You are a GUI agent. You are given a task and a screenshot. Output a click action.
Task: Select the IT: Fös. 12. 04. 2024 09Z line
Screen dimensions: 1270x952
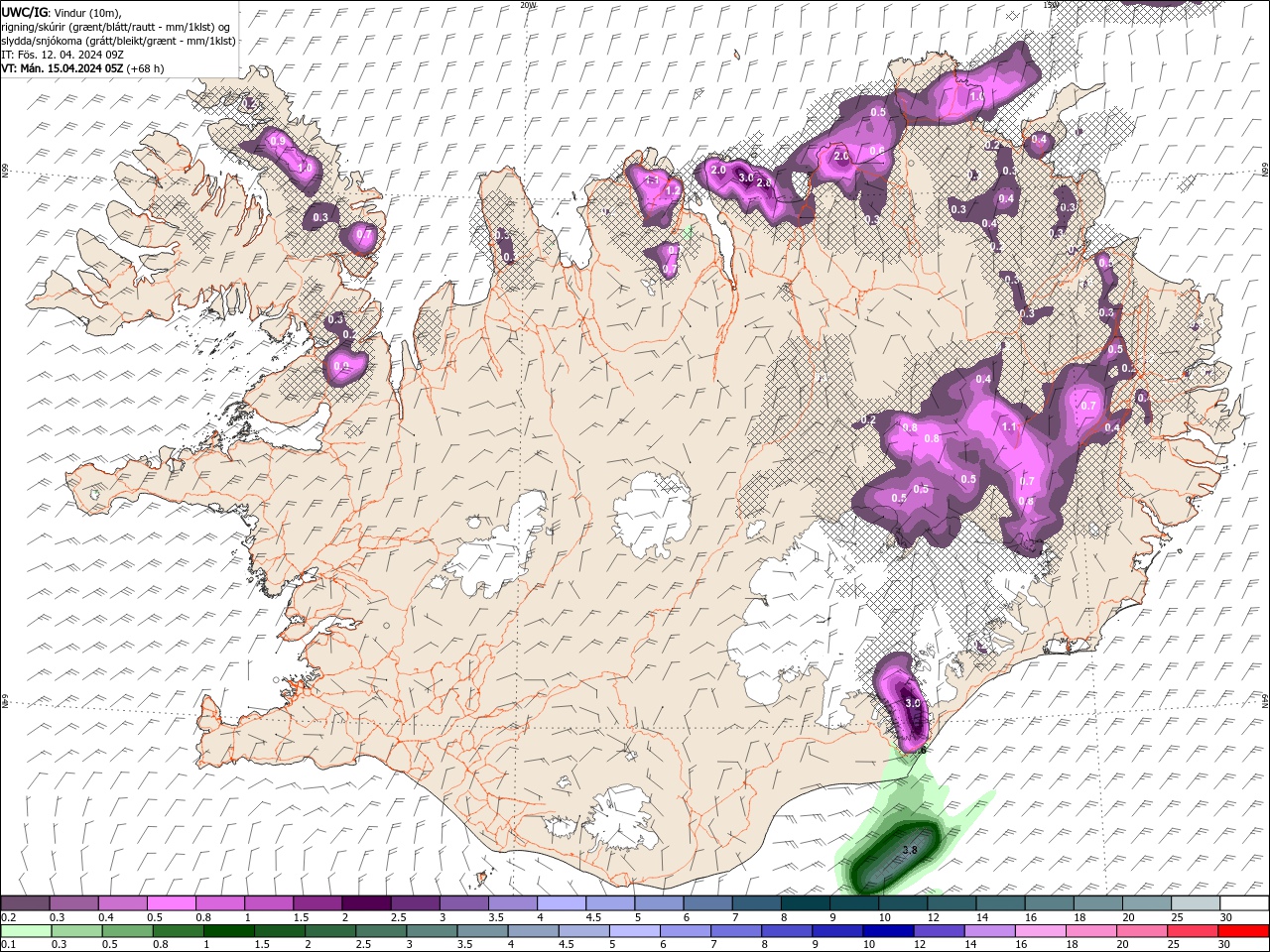63,55
